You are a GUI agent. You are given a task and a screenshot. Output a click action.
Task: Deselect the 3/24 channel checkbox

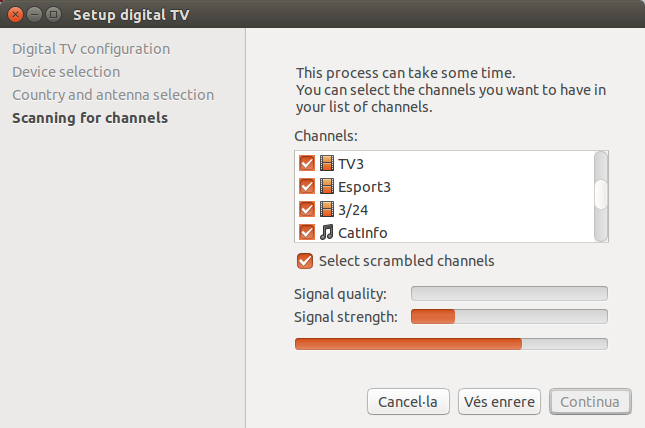(x=307, y=209)
